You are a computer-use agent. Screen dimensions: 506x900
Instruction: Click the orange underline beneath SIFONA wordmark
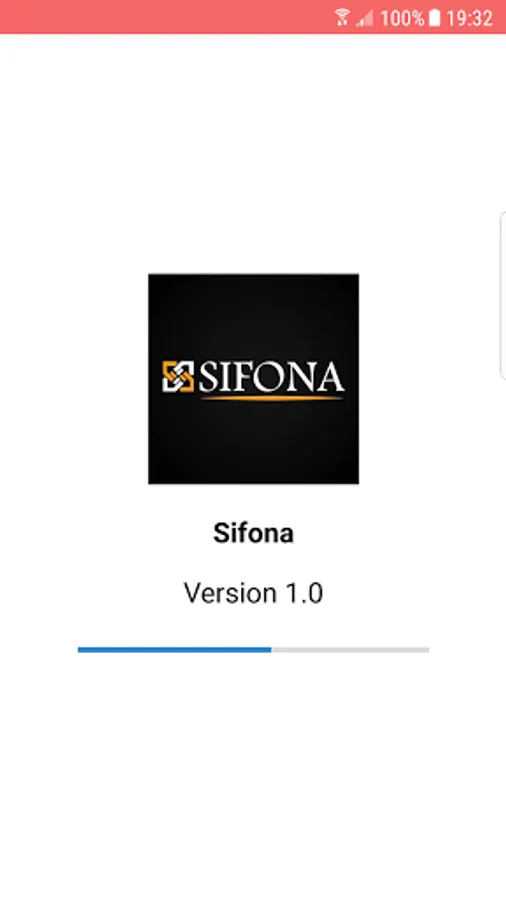(x=273, y=397)
